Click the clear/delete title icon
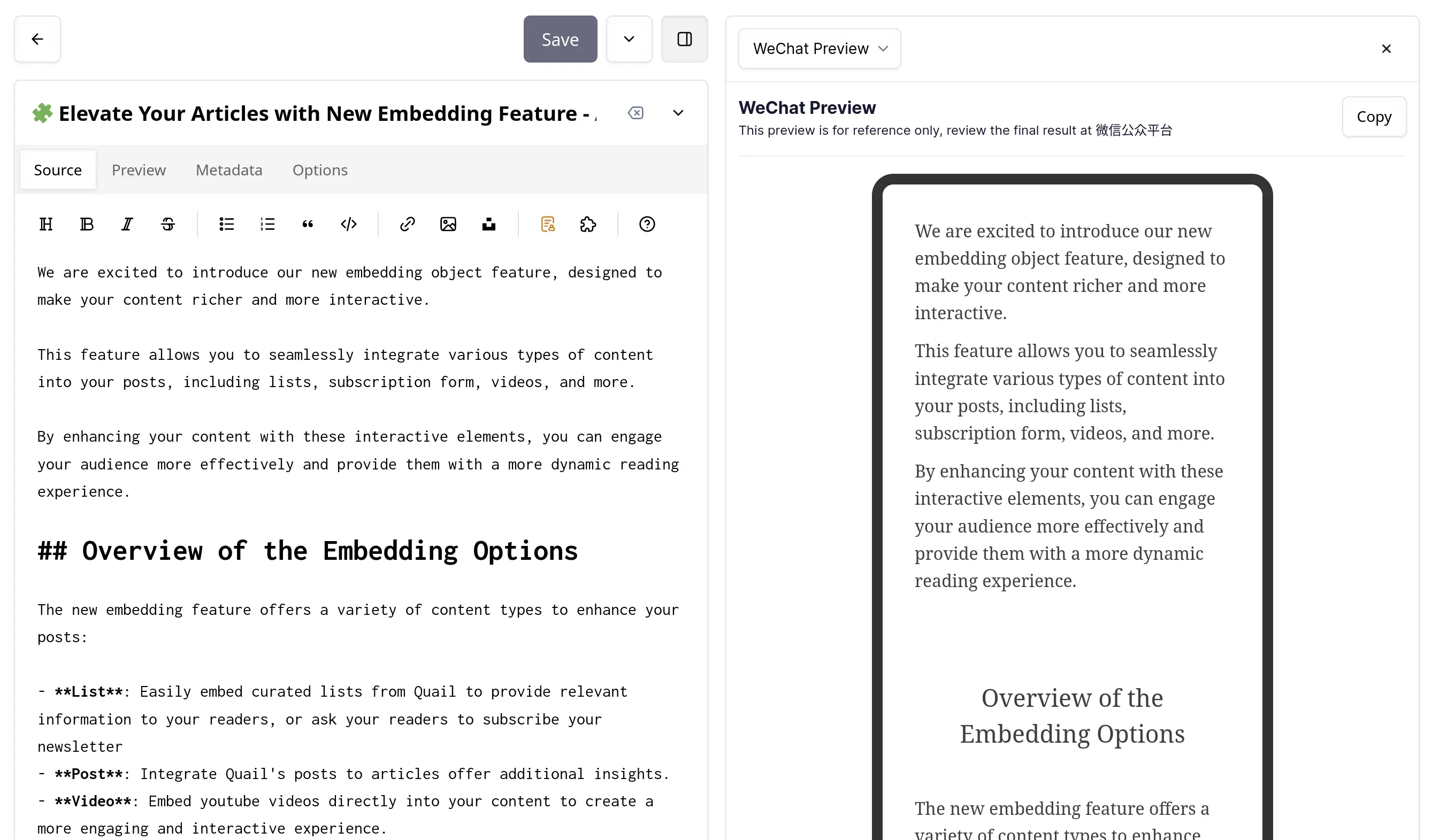This screenshot has width=1432, height=840. pyautogui.click(x=636, y=112)
